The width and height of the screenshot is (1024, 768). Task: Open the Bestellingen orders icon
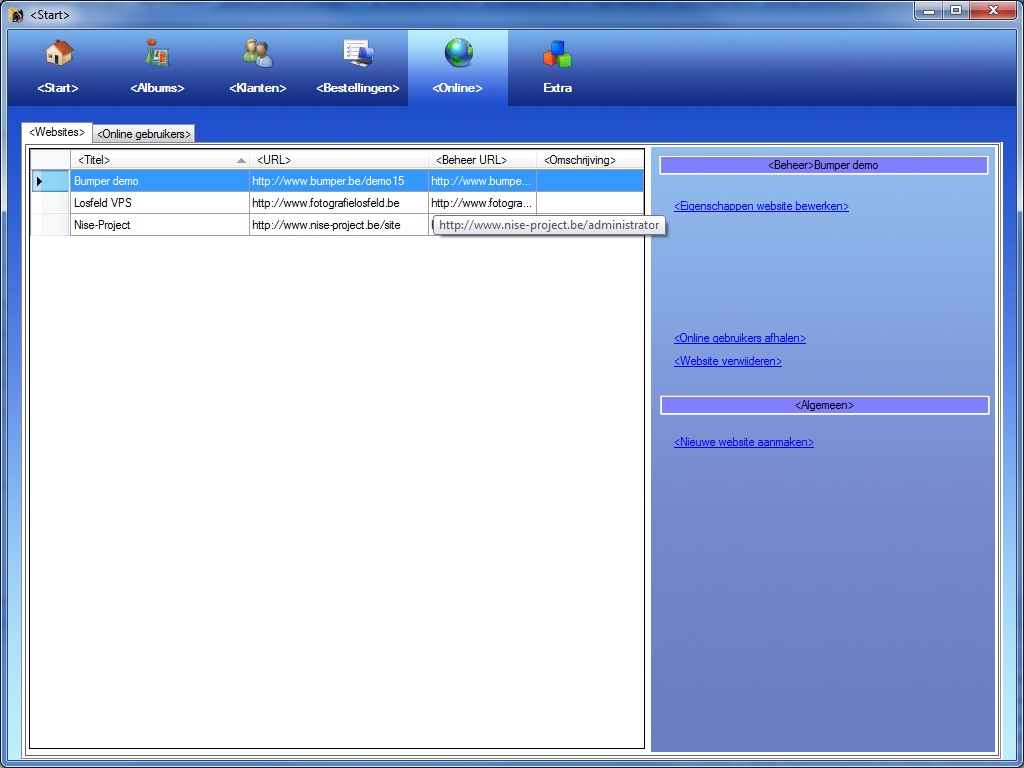357,54
